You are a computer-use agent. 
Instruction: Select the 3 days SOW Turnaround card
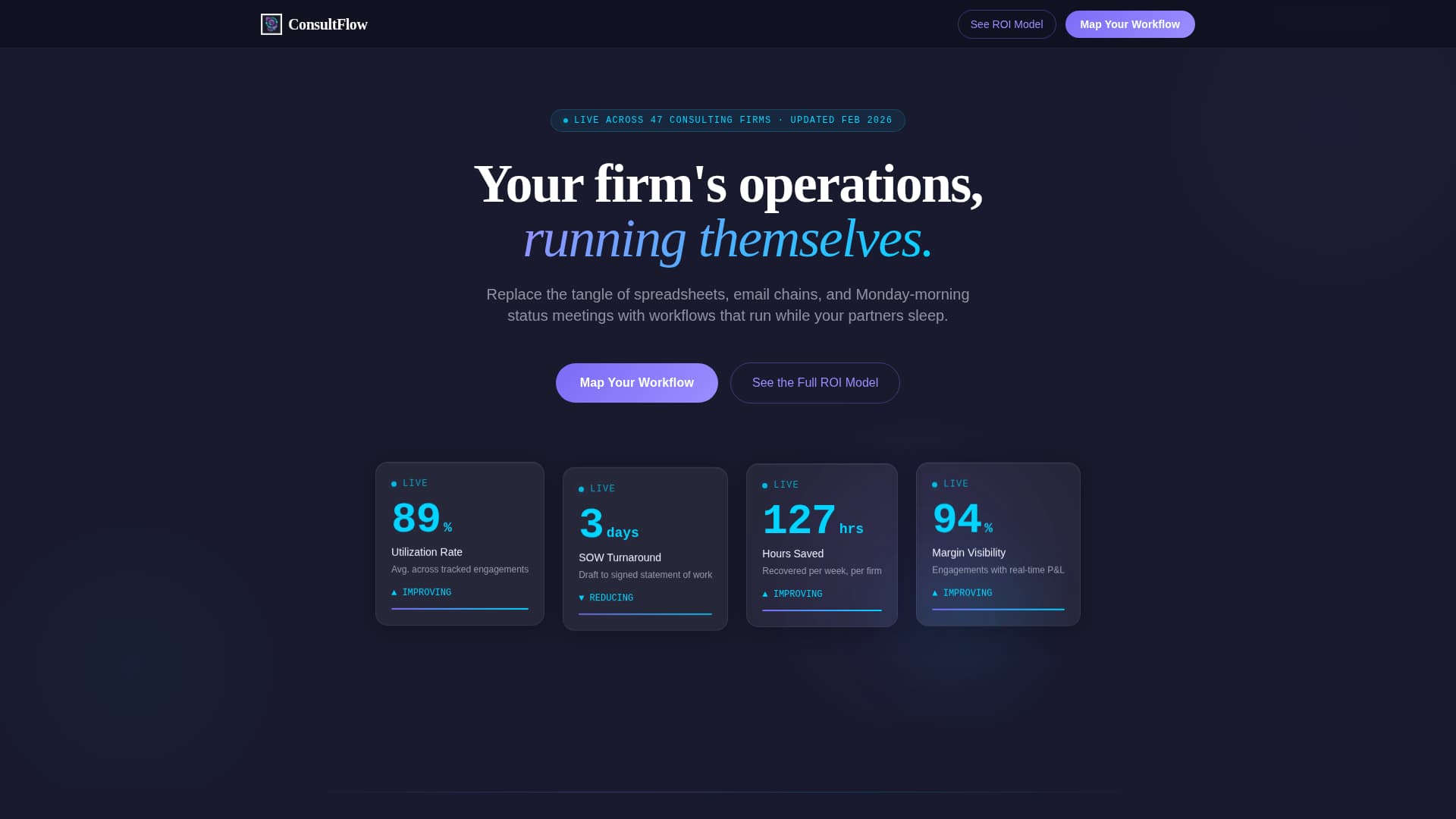tap(645, 549)
